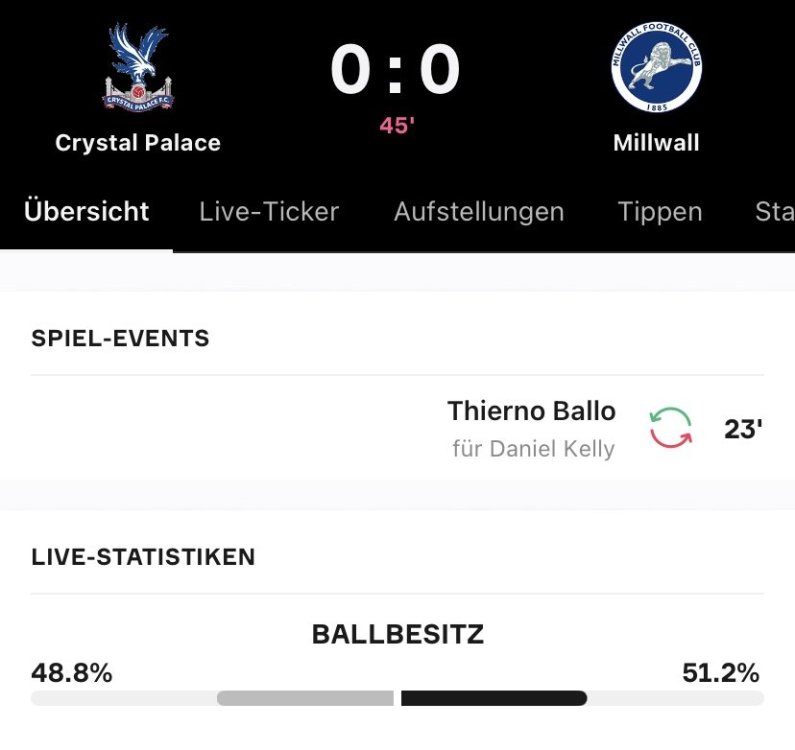Screen dimensions: 795x750
Task: Click the black Millwall possession bar
Action: point(493,698)
